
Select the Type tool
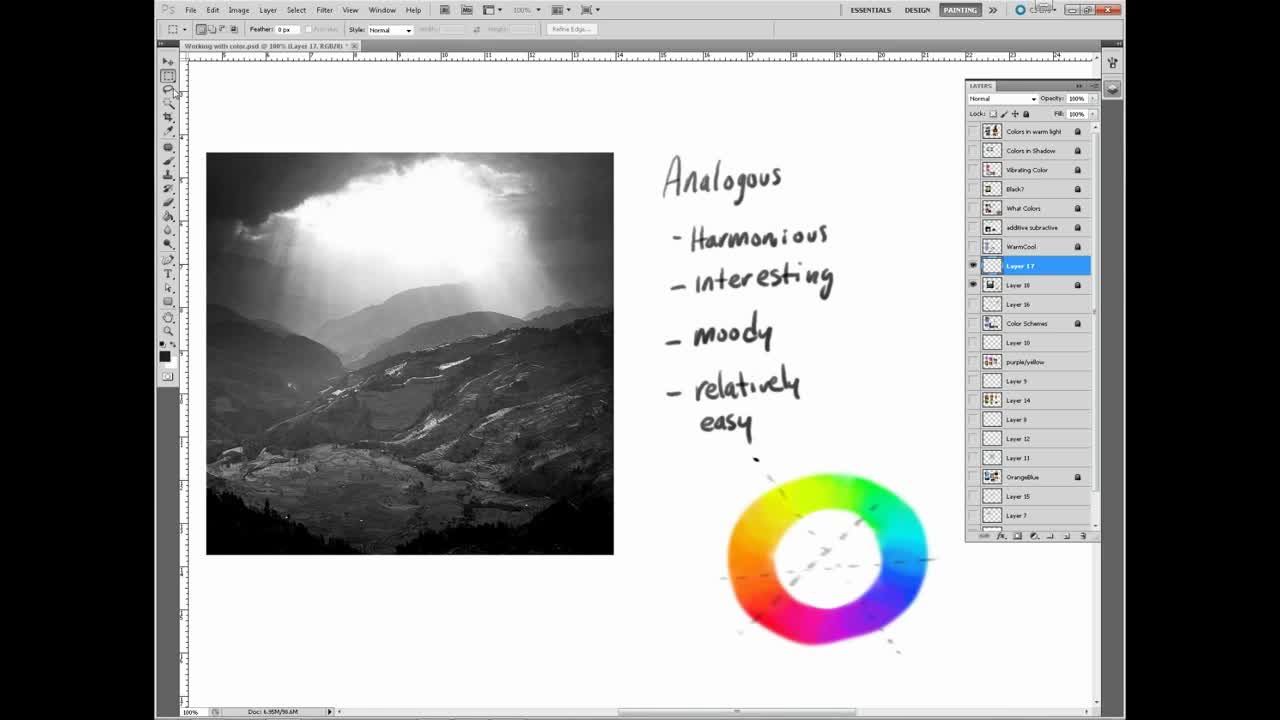point(168,274)
